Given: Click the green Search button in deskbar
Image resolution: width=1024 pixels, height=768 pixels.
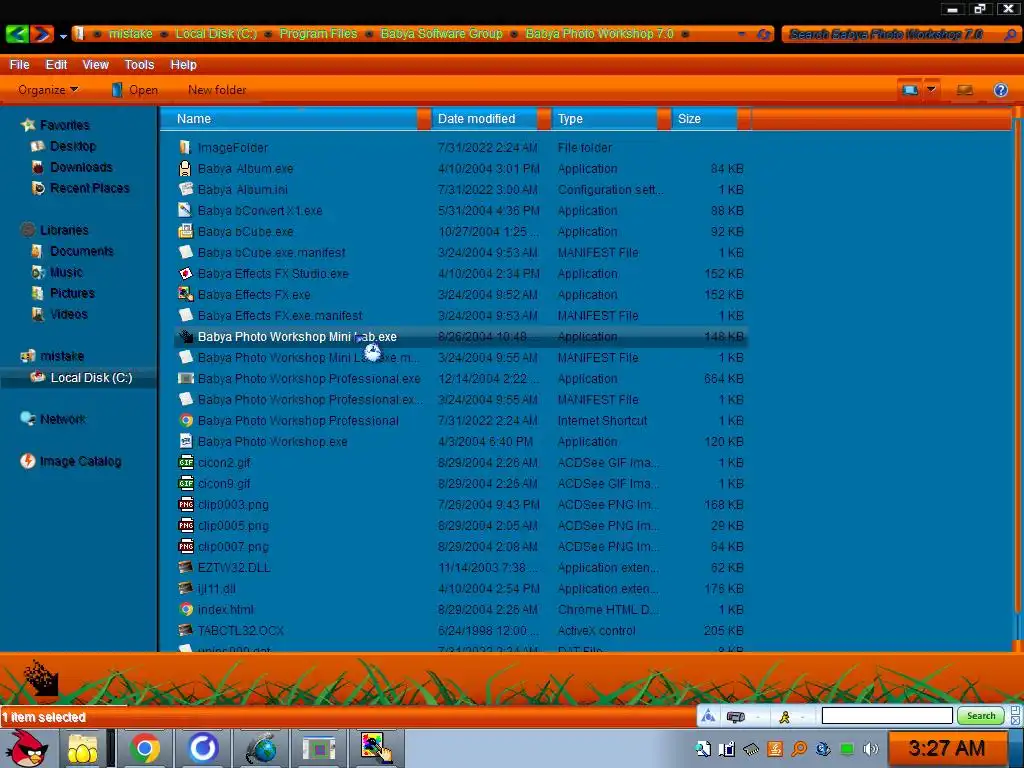Looking at the screenshot, I should coord(981,716).
